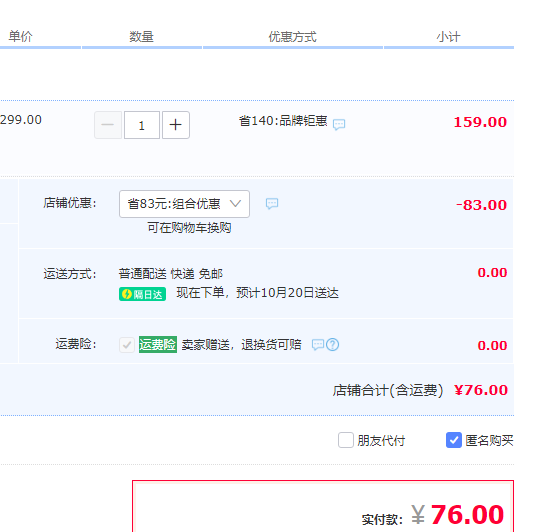Click the 优惠方式 column header

292,37
